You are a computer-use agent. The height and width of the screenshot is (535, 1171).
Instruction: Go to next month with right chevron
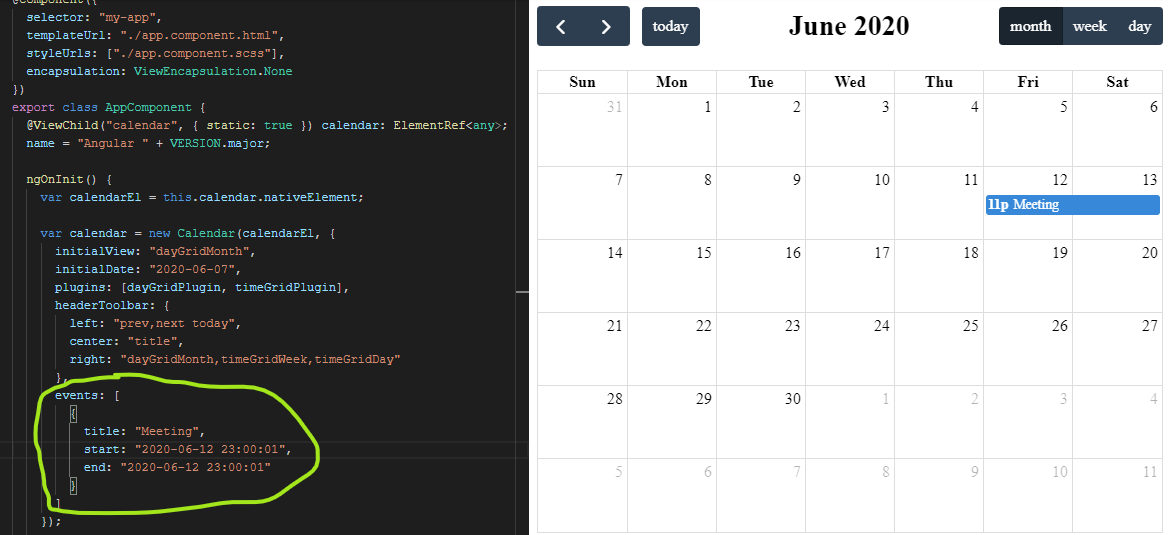click(x=606, y=26)
